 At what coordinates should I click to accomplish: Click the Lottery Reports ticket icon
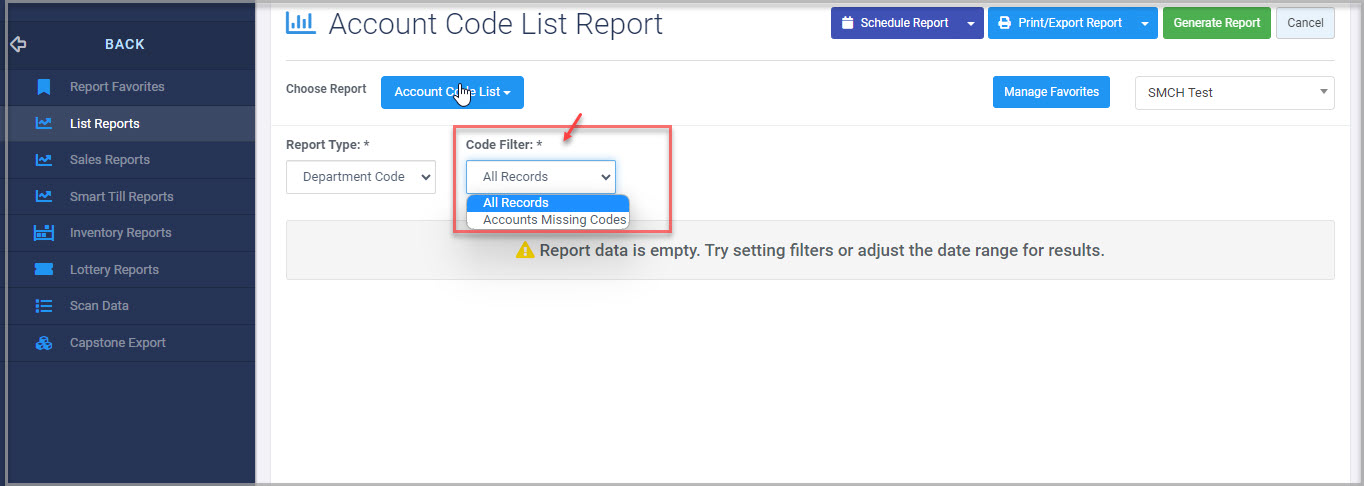coord(44,270)
